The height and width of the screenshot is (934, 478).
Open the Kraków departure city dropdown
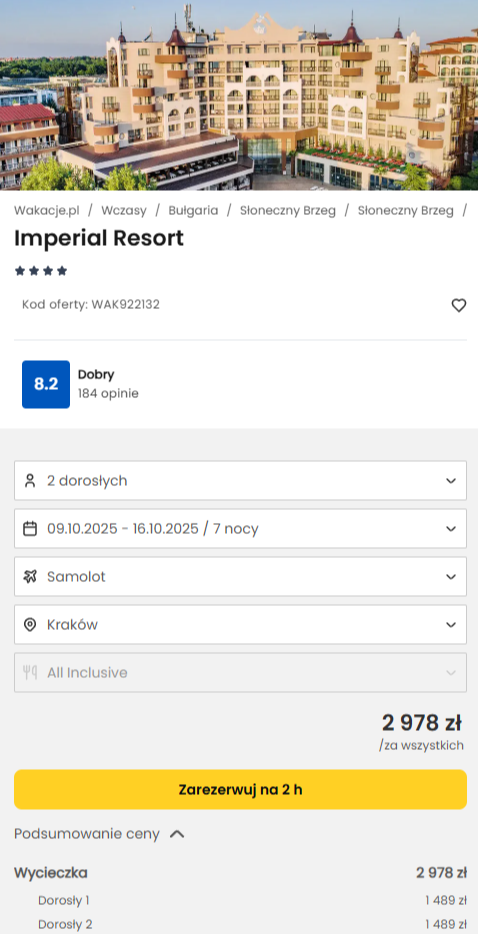coord(240,624)
